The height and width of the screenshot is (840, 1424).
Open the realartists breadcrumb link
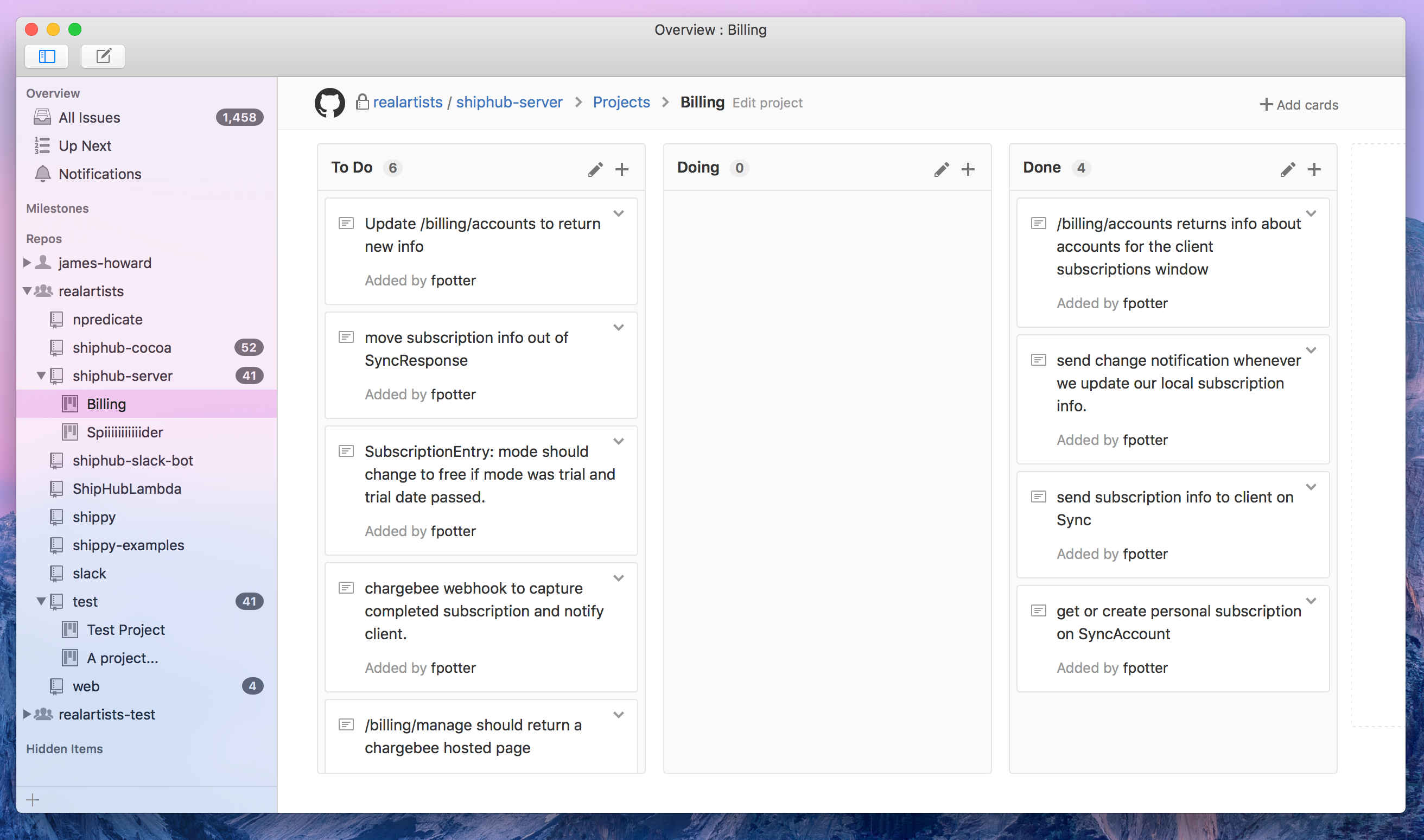(408, 103)
